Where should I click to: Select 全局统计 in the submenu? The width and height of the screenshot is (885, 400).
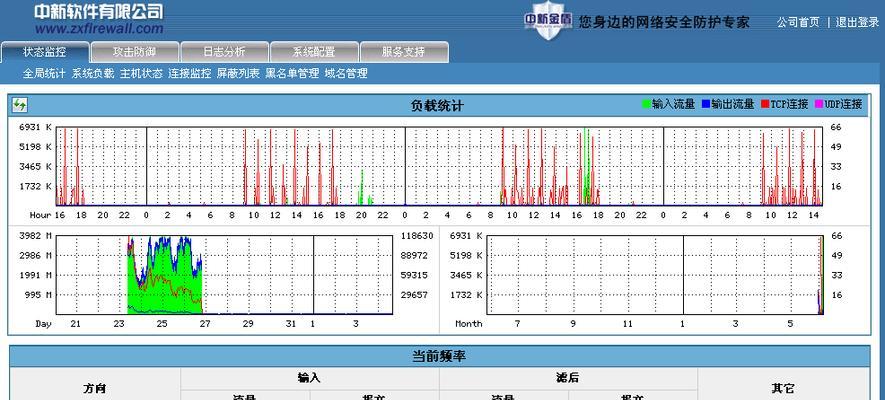click(44, 73)
